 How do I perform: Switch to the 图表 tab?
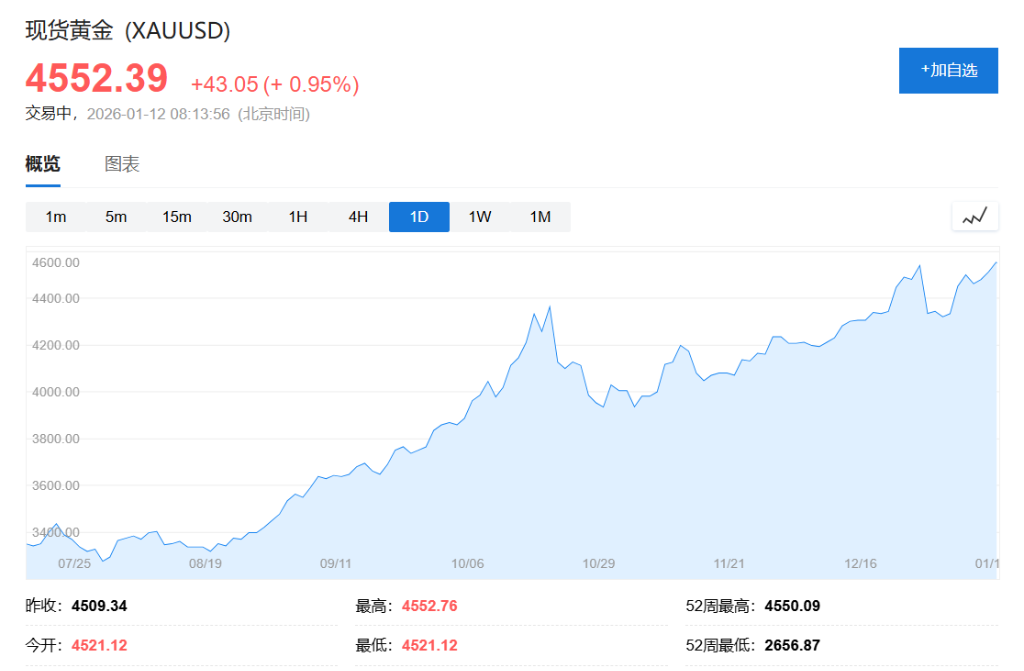(120, 163)
